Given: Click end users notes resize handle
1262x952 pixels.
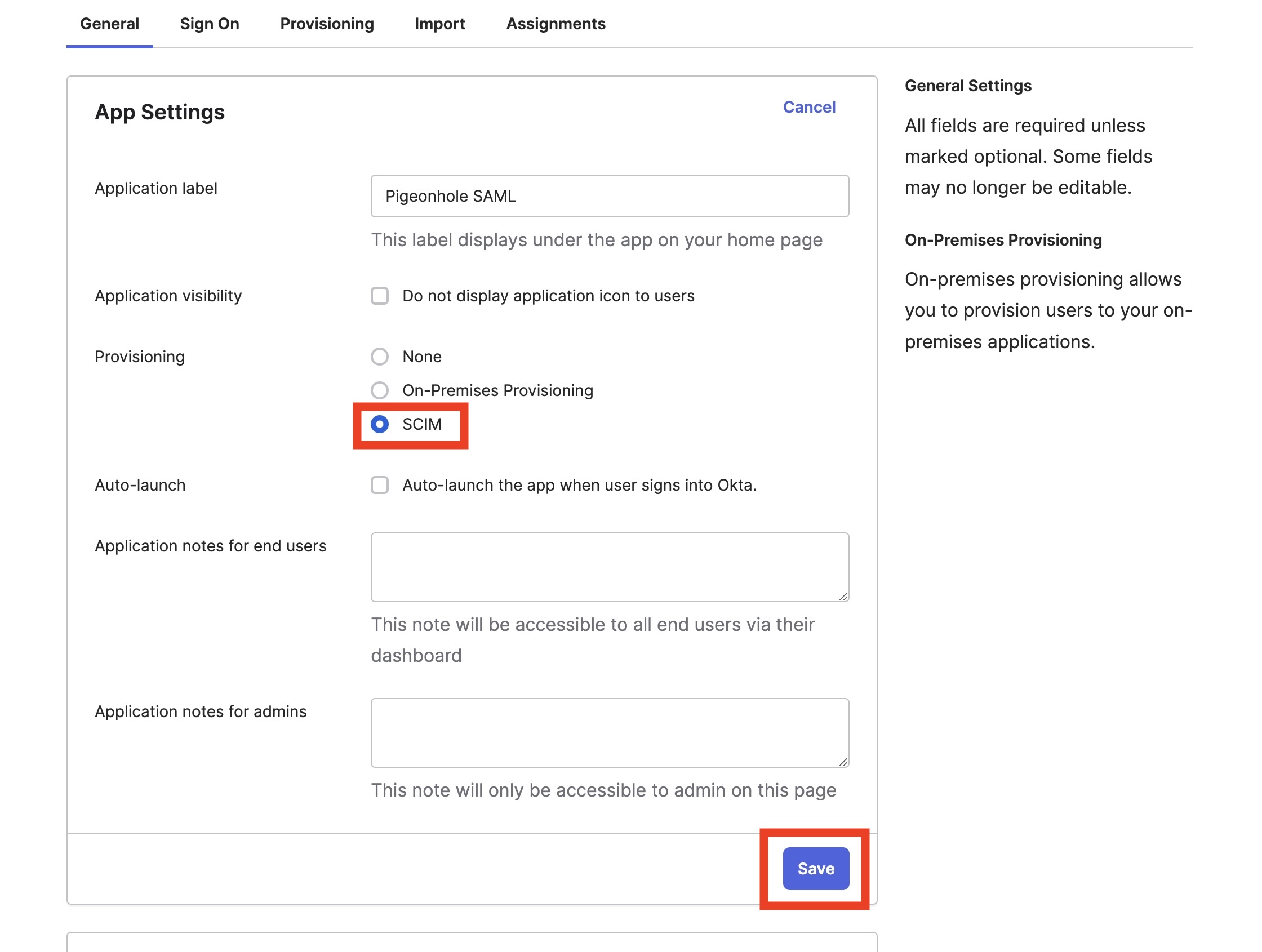Looking at the screenshot, I should (843, 596).
